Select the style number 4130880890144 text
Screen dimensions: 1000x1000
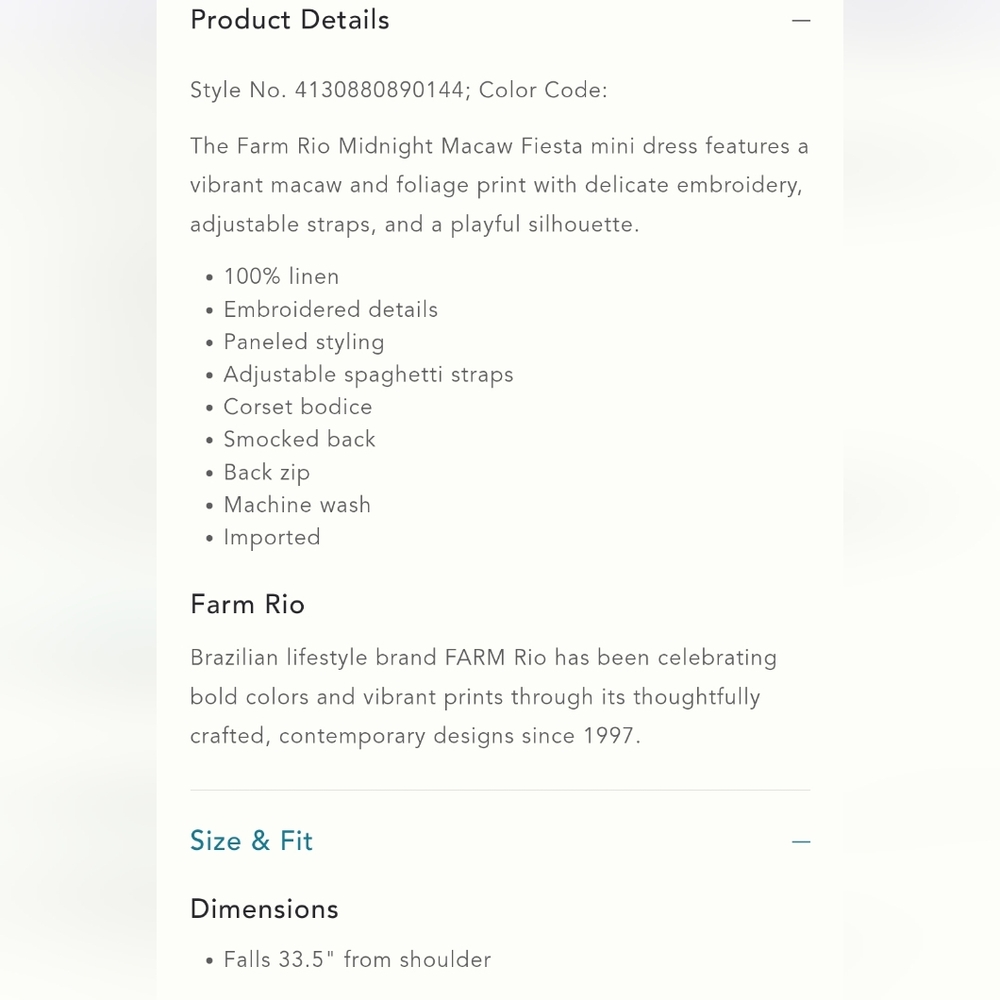pyautogui.click(x=379, y=90)
